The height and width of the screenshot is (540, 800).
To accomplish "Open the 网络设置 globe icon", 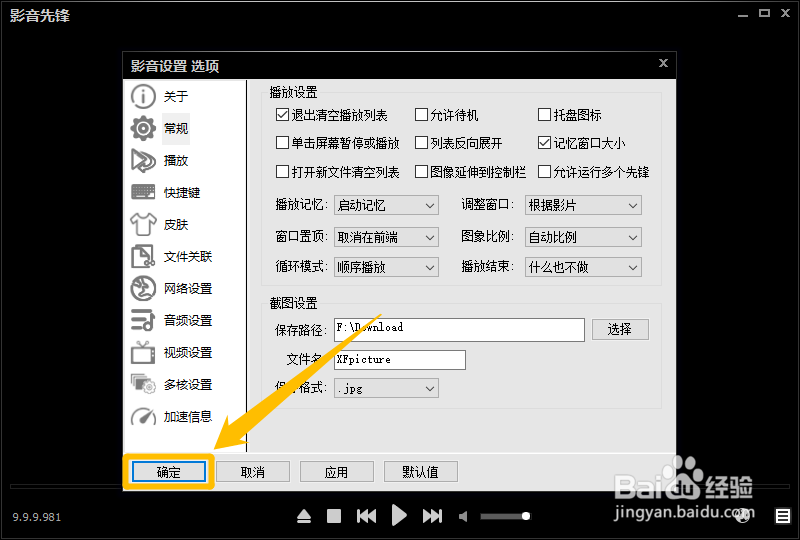I will pyautogui.click(x=143, y=288).
